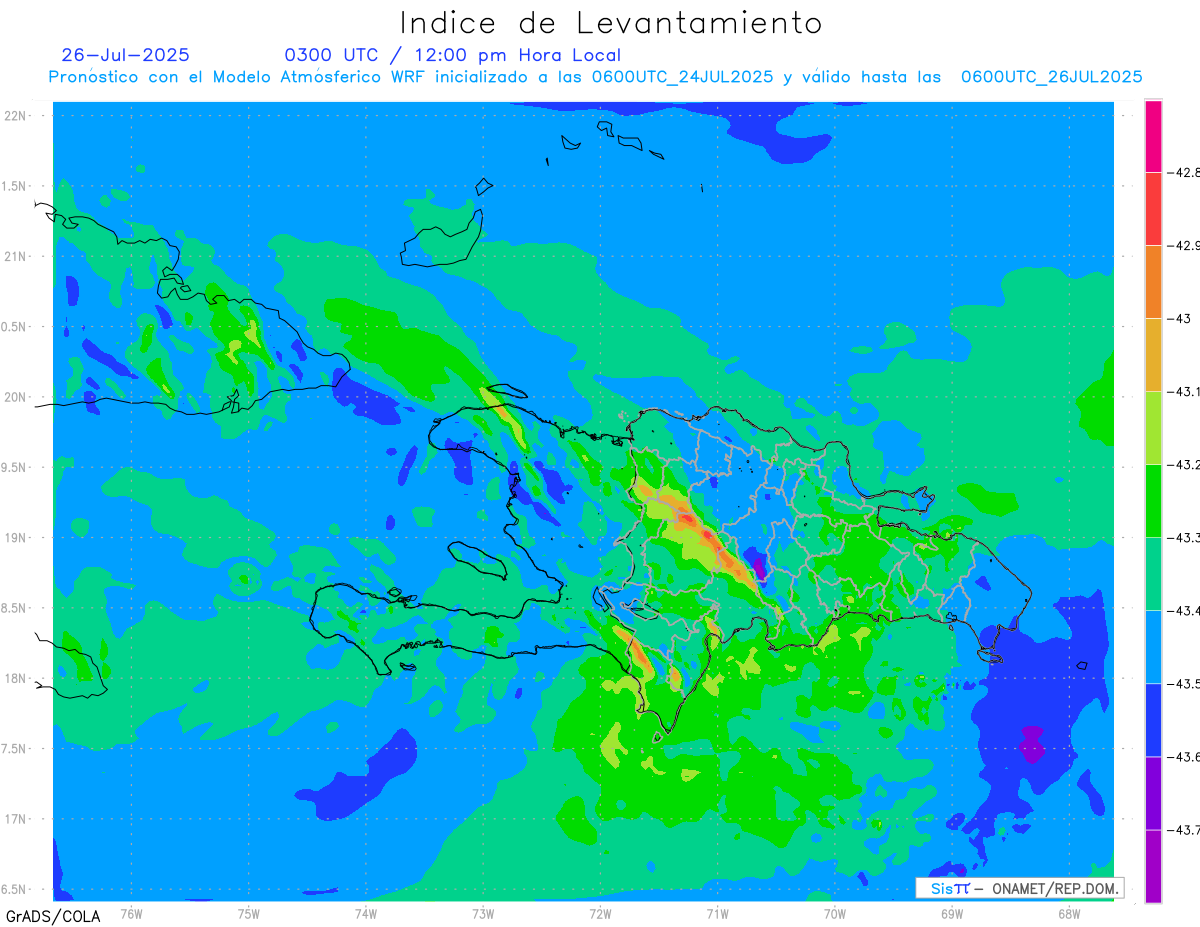
Task: Click the '72W' longitude label
Action: (600, 914)
